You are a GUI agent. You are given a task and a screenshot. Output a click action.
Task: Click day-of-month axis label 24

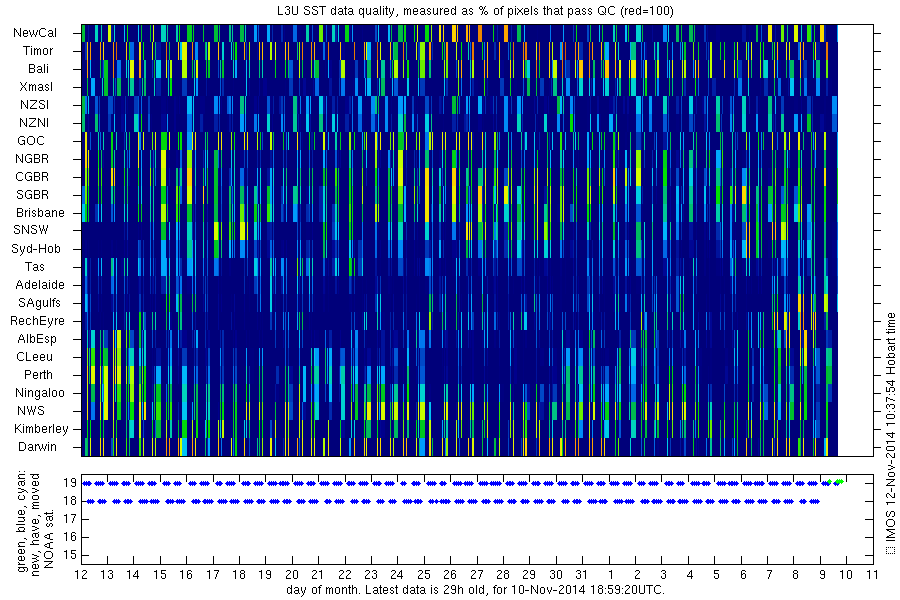397,575
